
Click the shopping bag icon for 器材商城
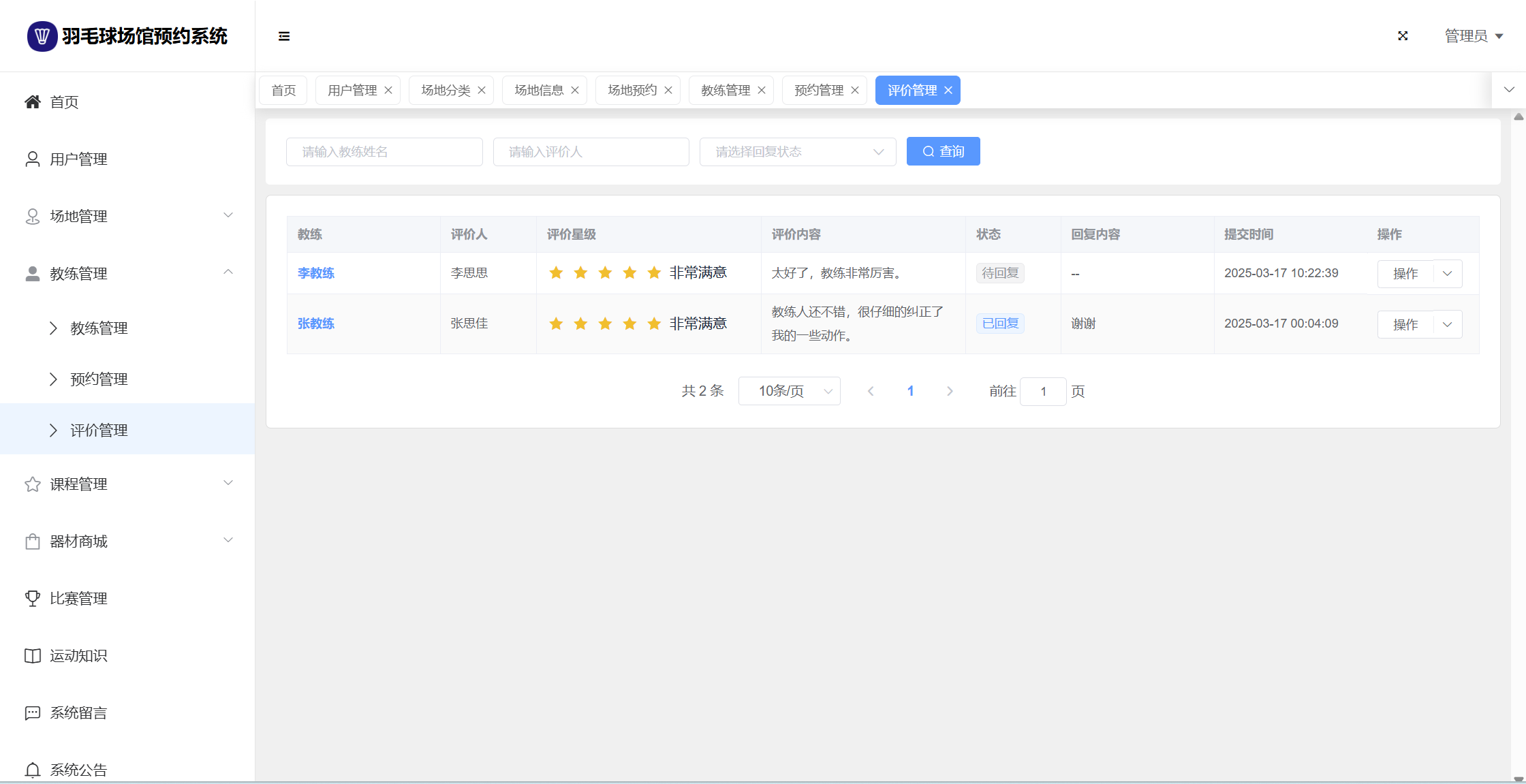pos(32,542)
